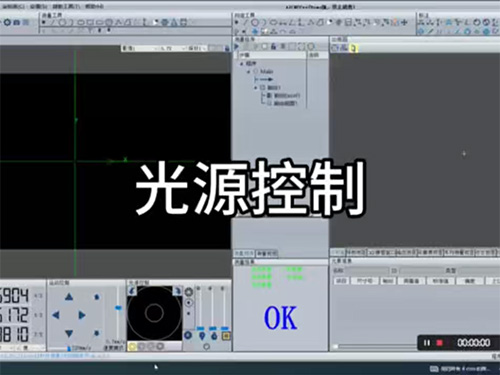The width and height of the screenshot is (500, 375).
Task: Select the circle tool in measuring tools
Action: pos(255,22)
